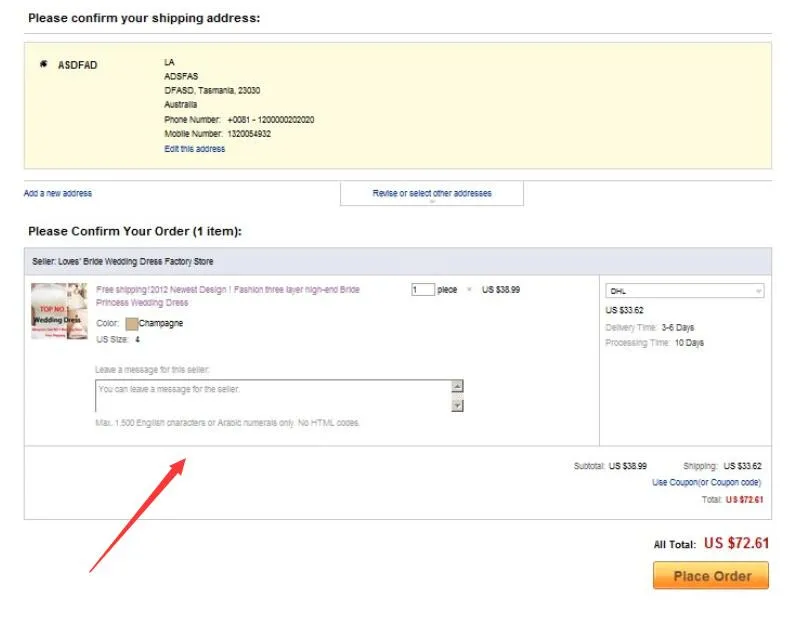Click the piece quantity input field
This screenshot has height=621, width=799.
click(422, 290)
